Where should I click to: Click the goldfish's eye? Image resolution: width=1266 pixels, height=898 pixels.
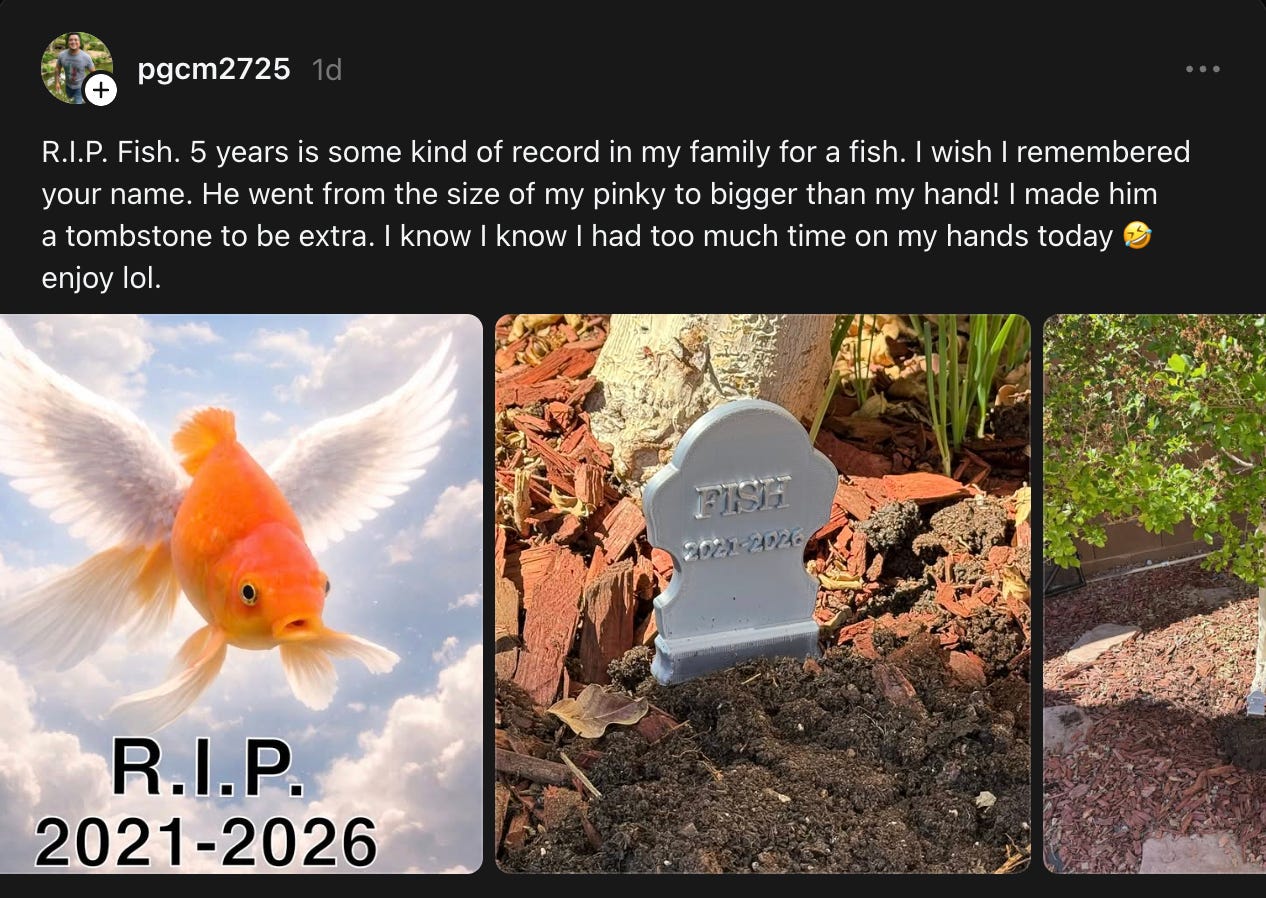pos(247,592)
